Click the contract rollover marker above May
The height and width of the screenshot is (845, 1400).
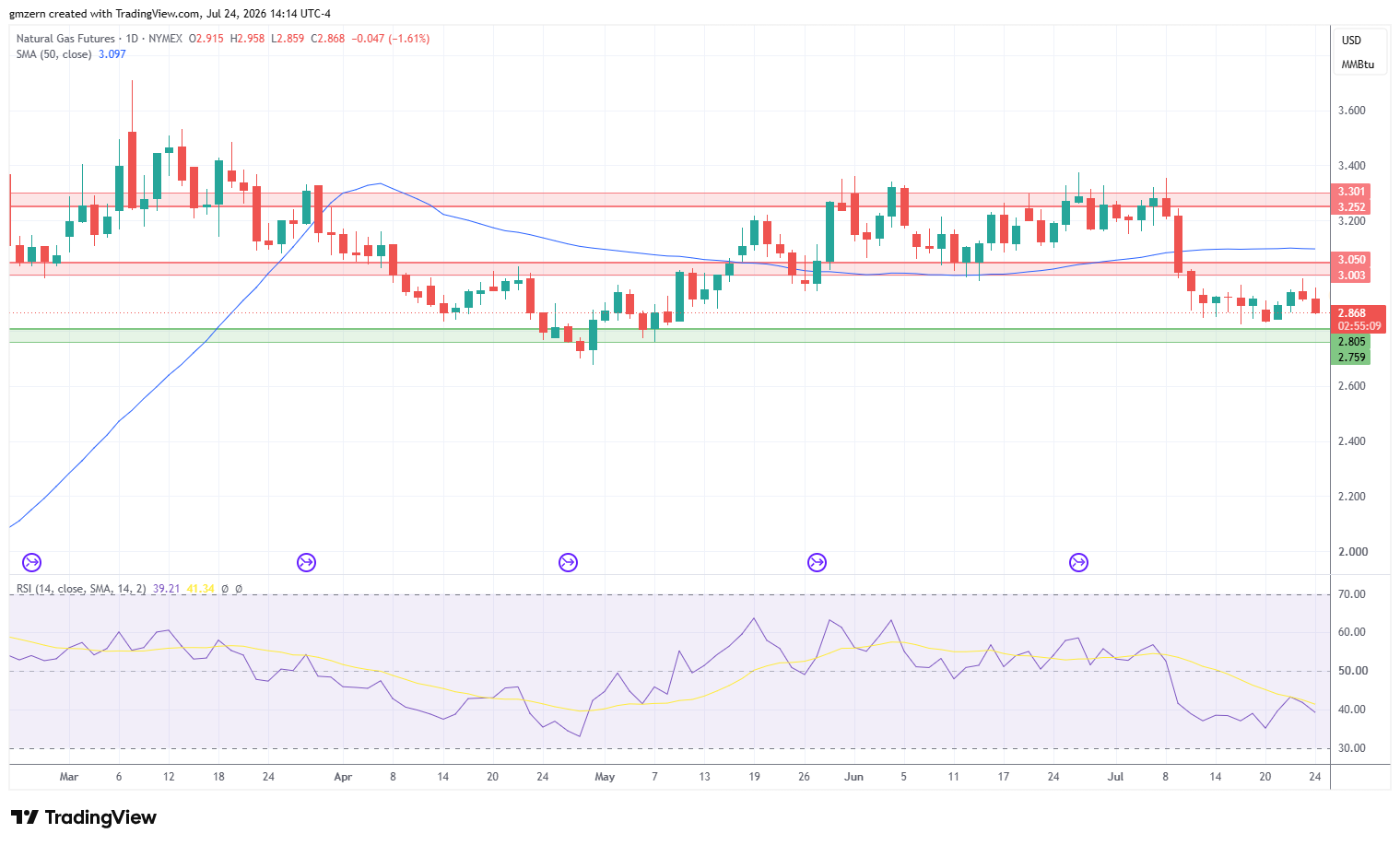click(568, 562)
